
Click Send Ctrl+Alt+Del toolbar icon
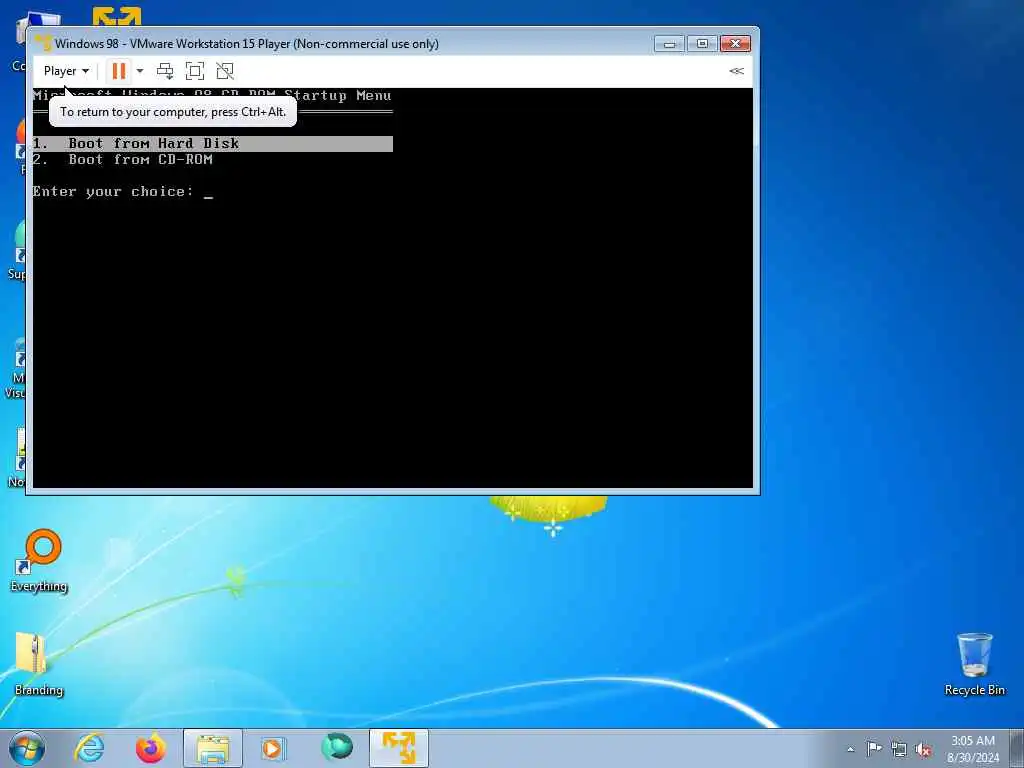pos(165,71)
